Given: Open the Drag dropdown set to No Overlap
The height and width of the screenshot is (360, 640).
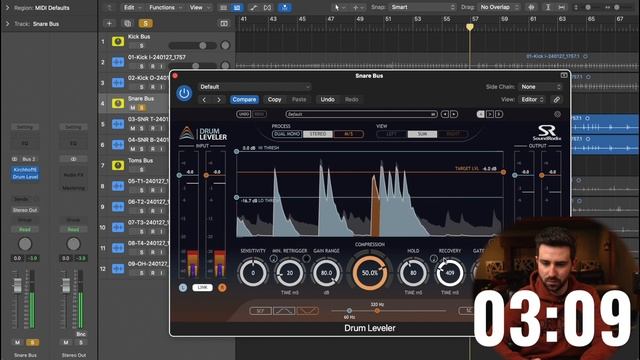Looking at the screenshot, I should click(x=498, y=7).
